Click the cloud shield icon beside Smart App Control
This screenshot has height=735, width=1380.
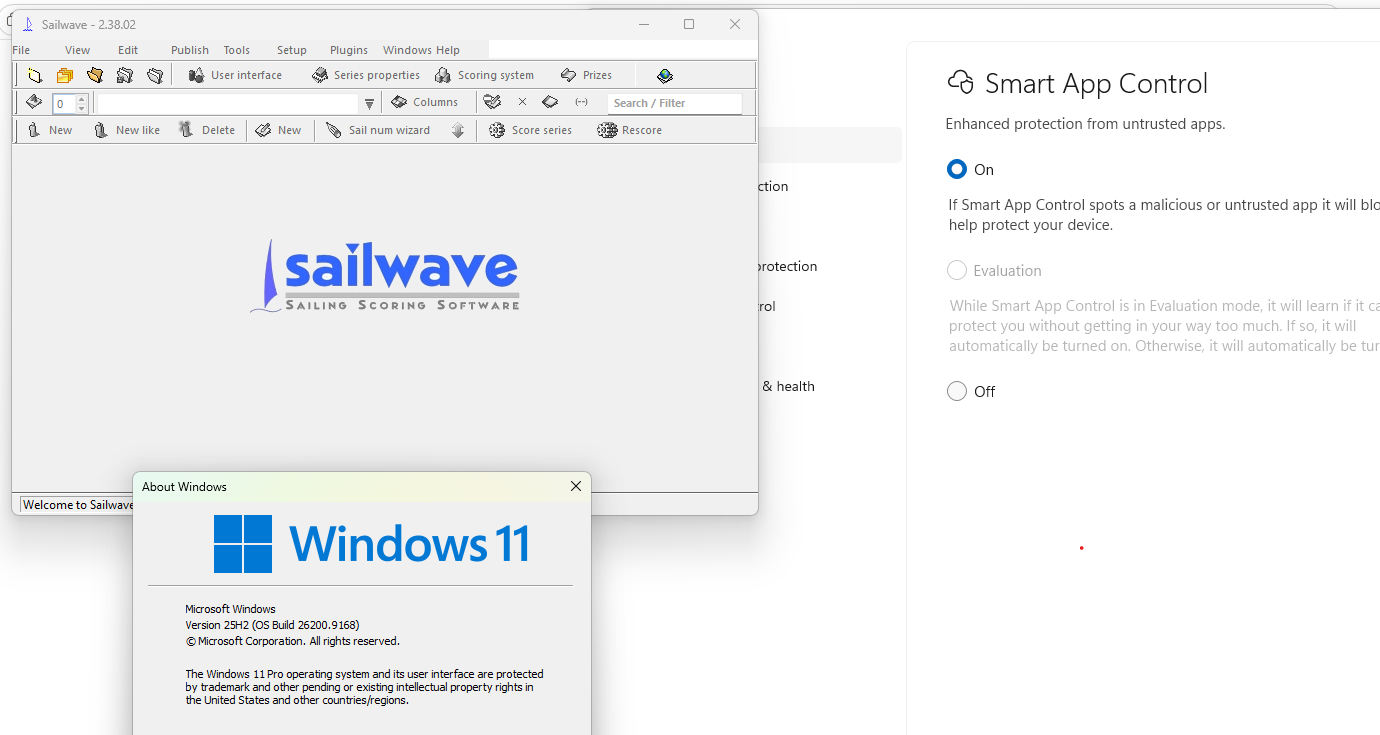[x=960, y=82]
